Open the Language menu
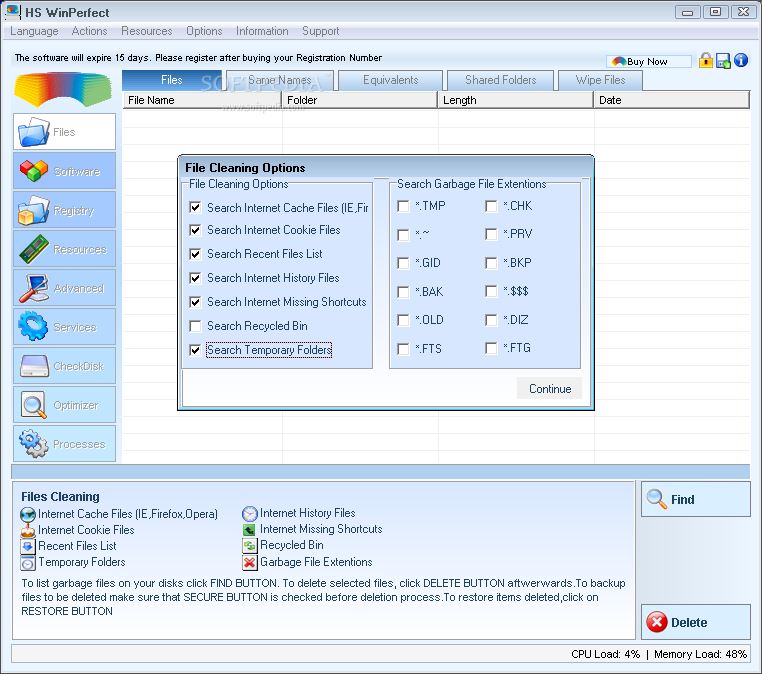The image size is (762, 674). 34,31
